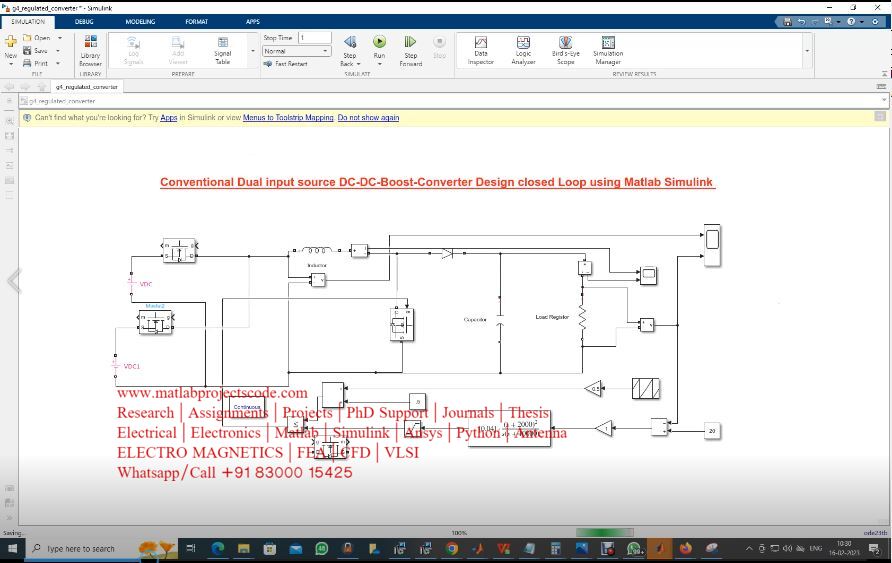Click the Do not show again link

(x=368, y=118)
